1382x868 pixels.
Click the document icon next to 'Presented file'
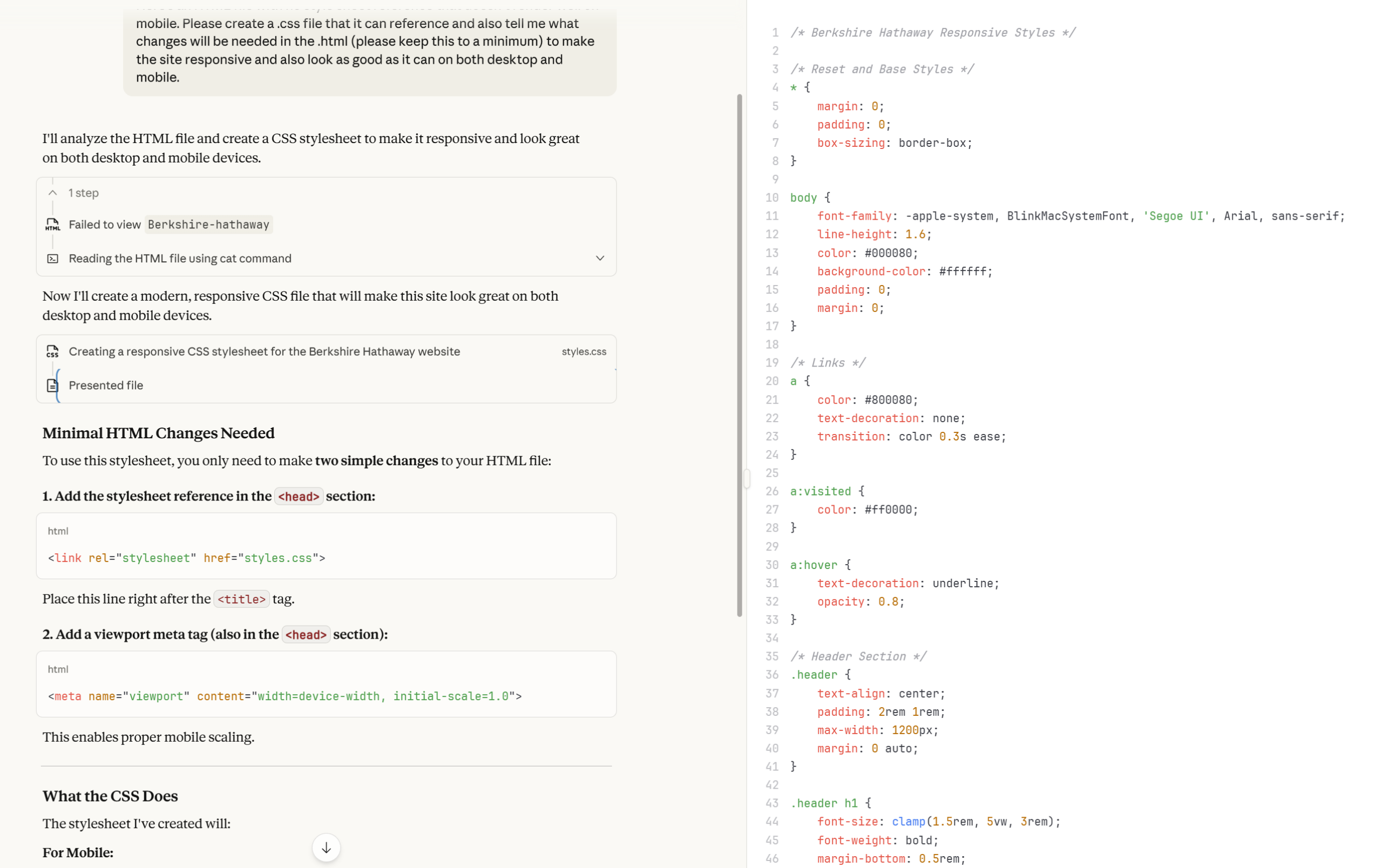pyautogui.click(x=52, y=385)
